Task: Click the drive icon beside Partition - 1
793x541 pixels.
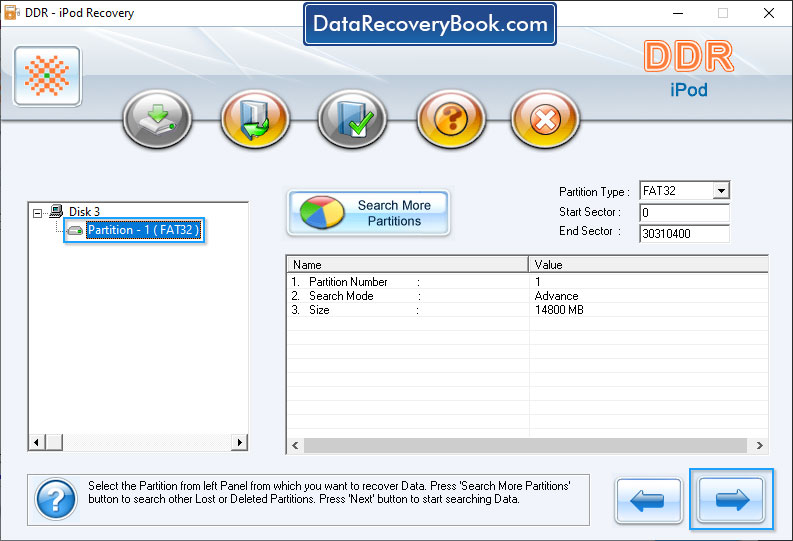Action: [x=75, y=231]
